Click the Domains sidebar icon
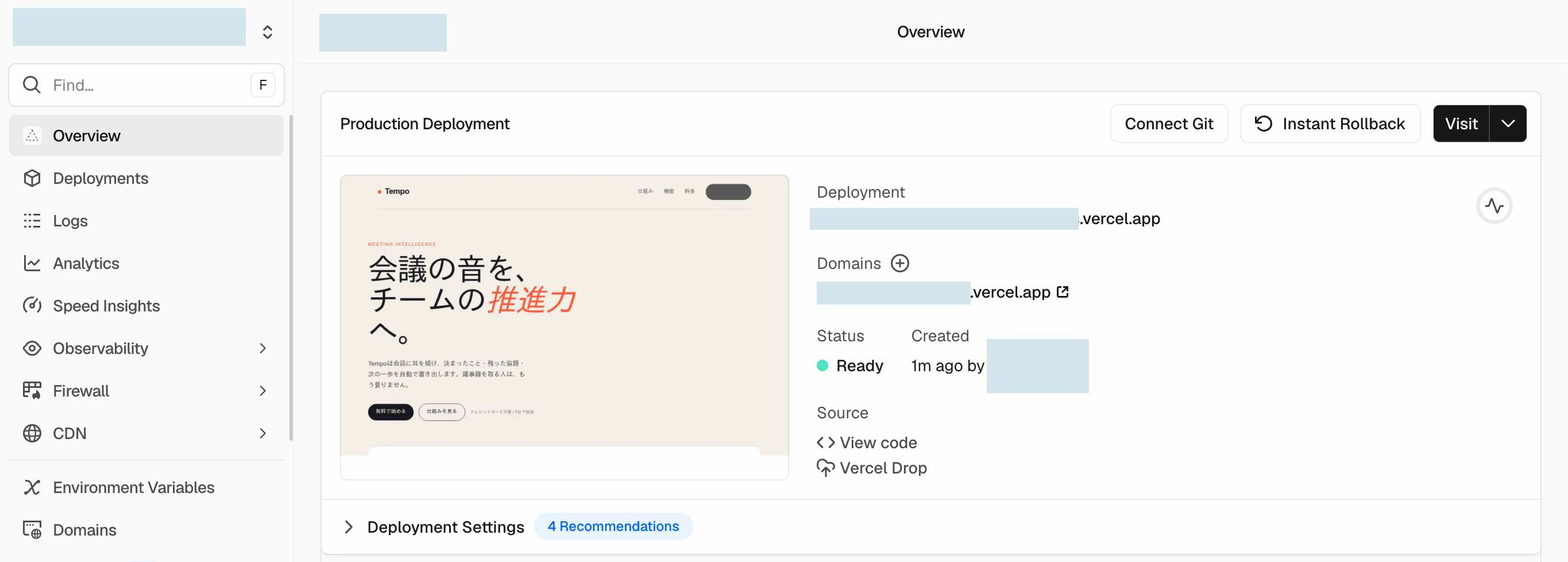 click(32, 530)
